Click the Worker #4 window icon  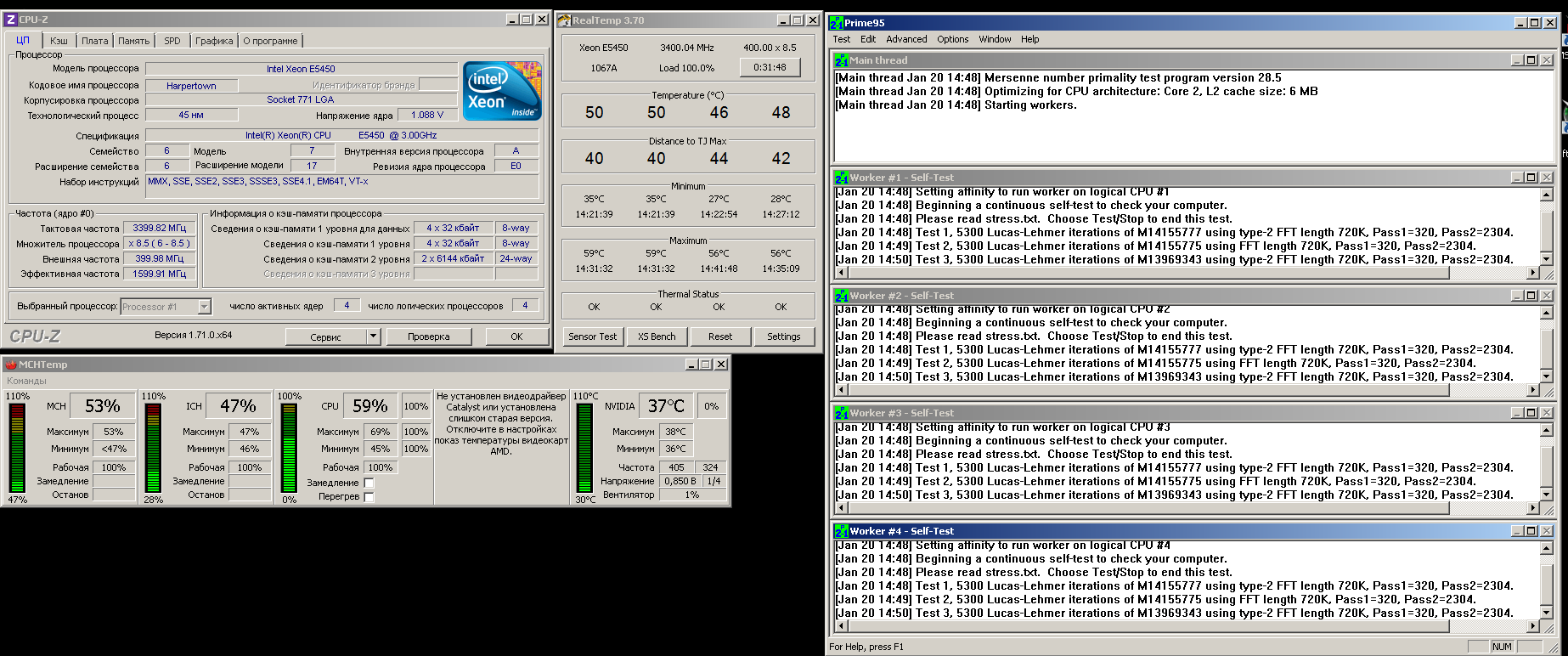coord(842,531)
